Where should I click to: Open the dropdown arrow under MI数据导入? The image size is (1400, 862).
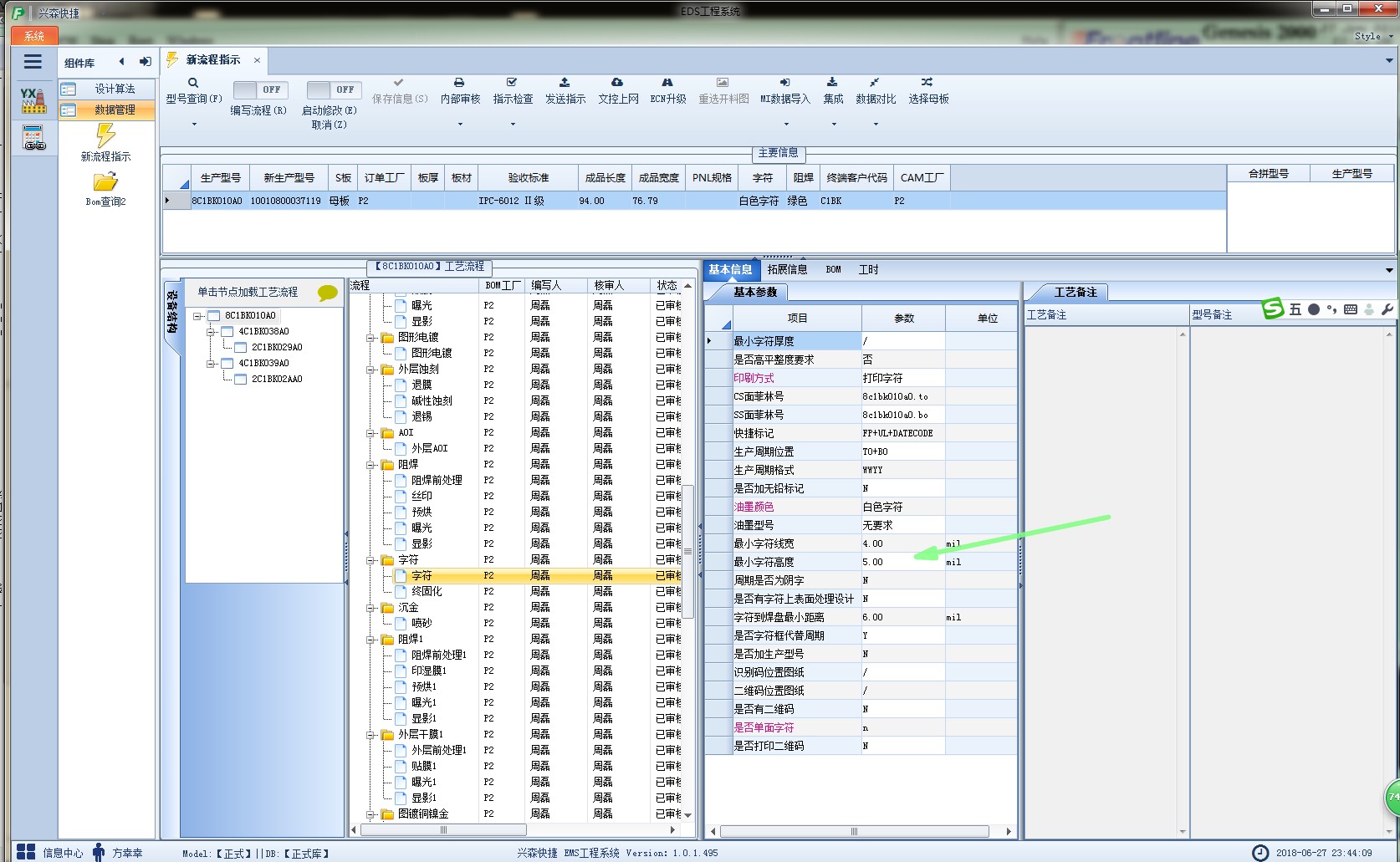click(x=786, y=125)
